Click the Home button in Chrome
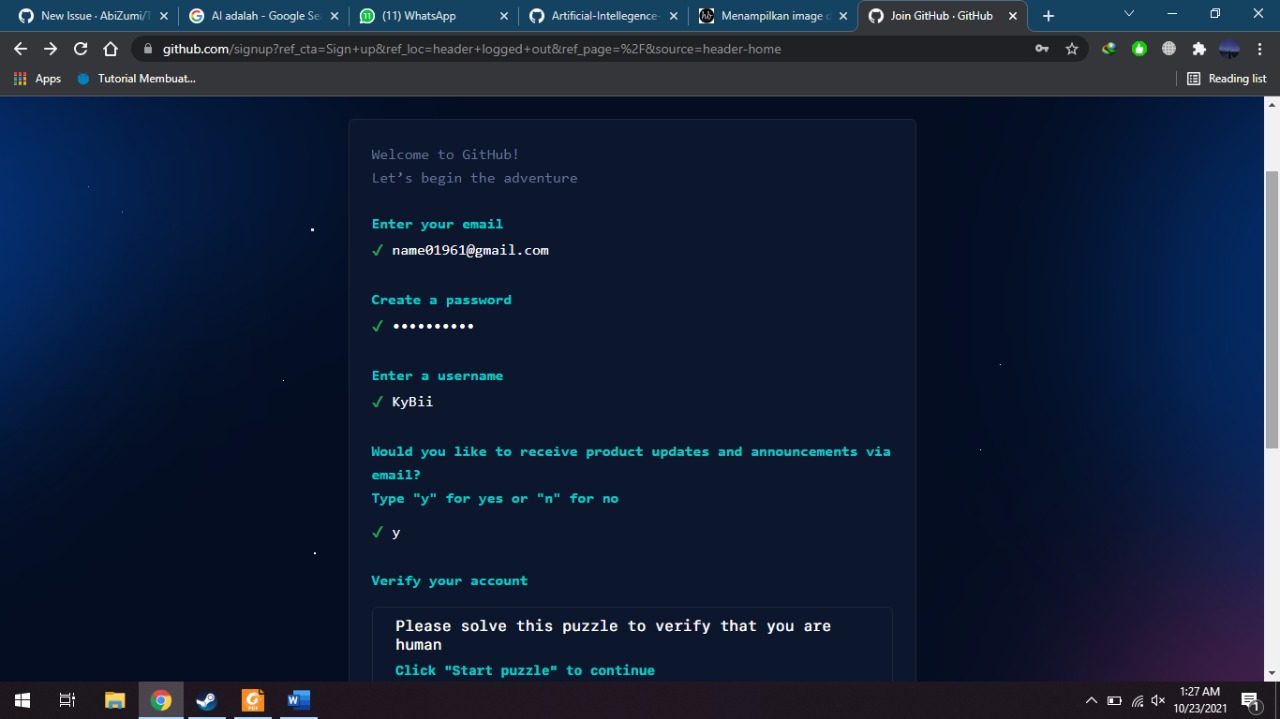Viewport: 1280px width, 719px height. (110, 48)
